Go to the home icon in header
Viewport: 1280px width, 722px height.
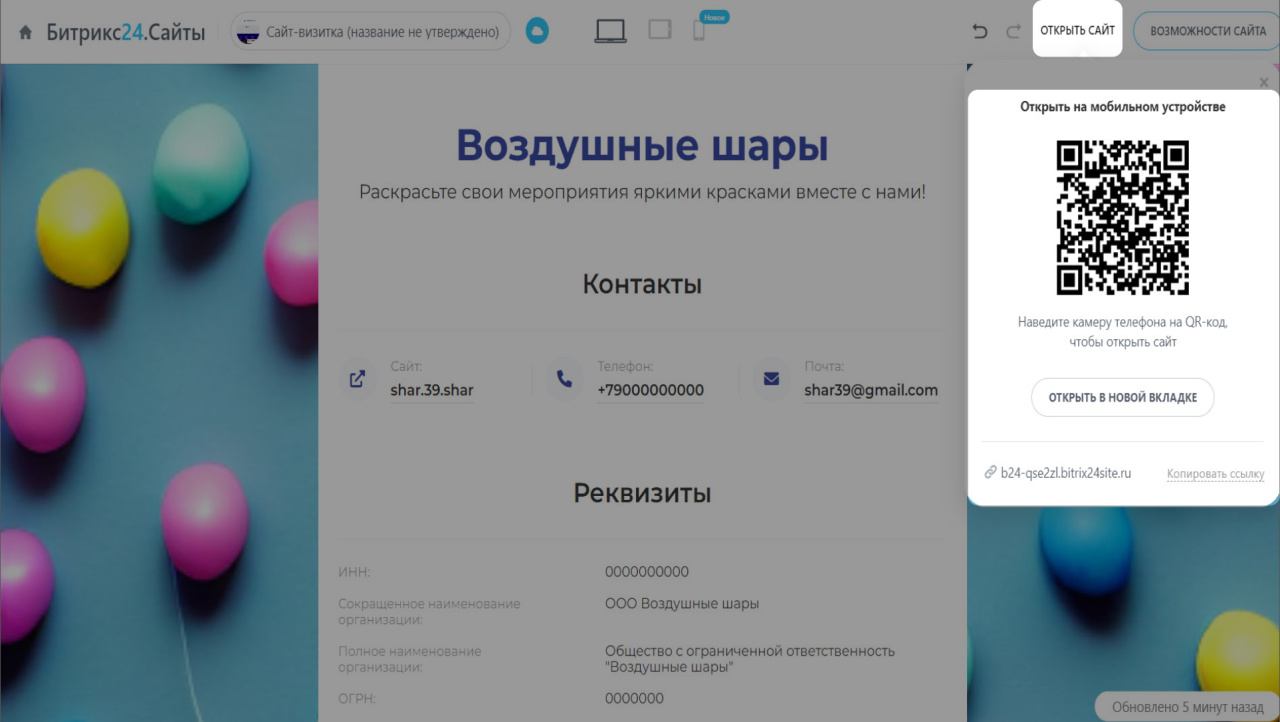[x=25, y=32]
